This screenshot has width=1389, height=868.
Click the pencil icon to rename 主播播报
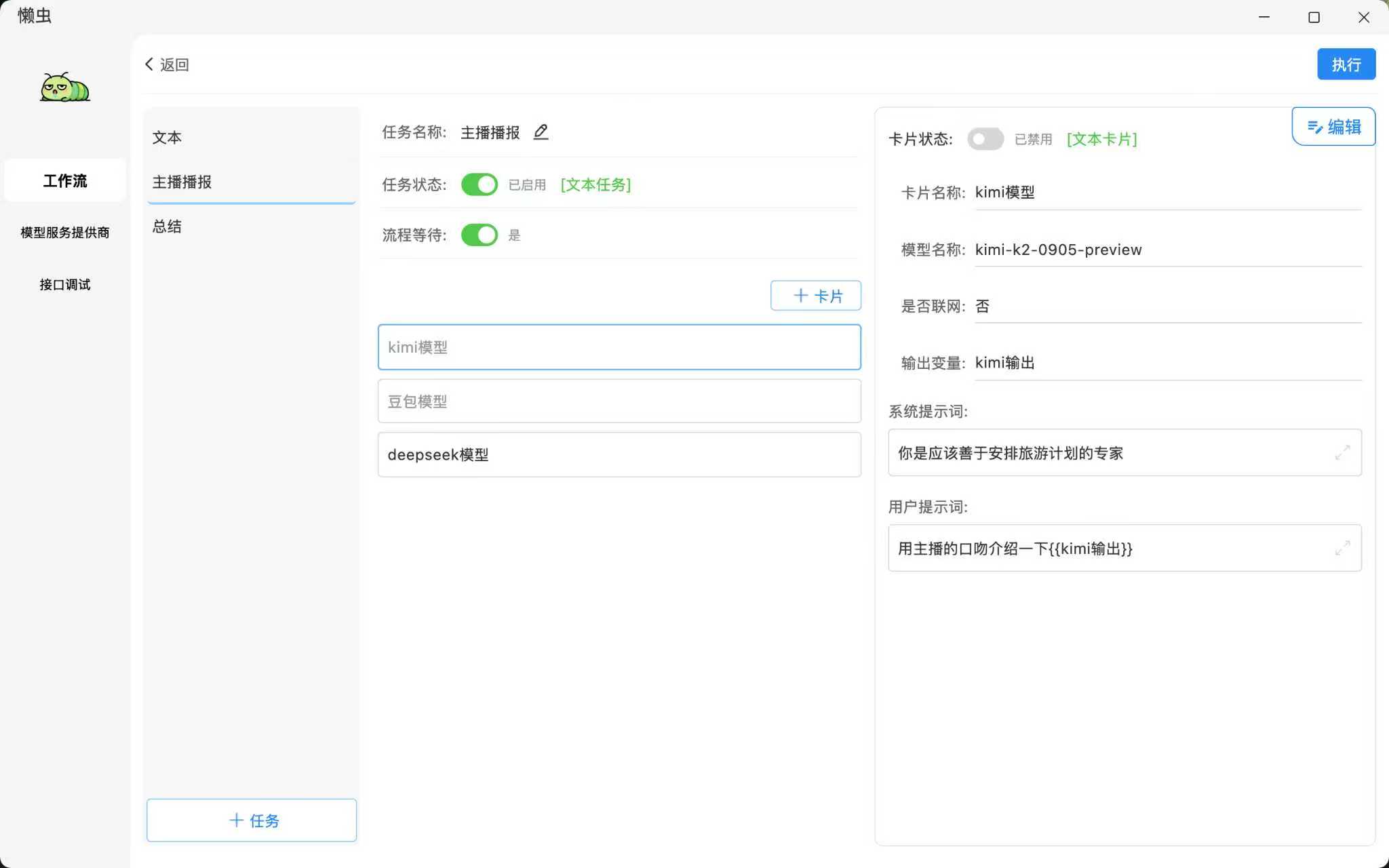point(540,132)
